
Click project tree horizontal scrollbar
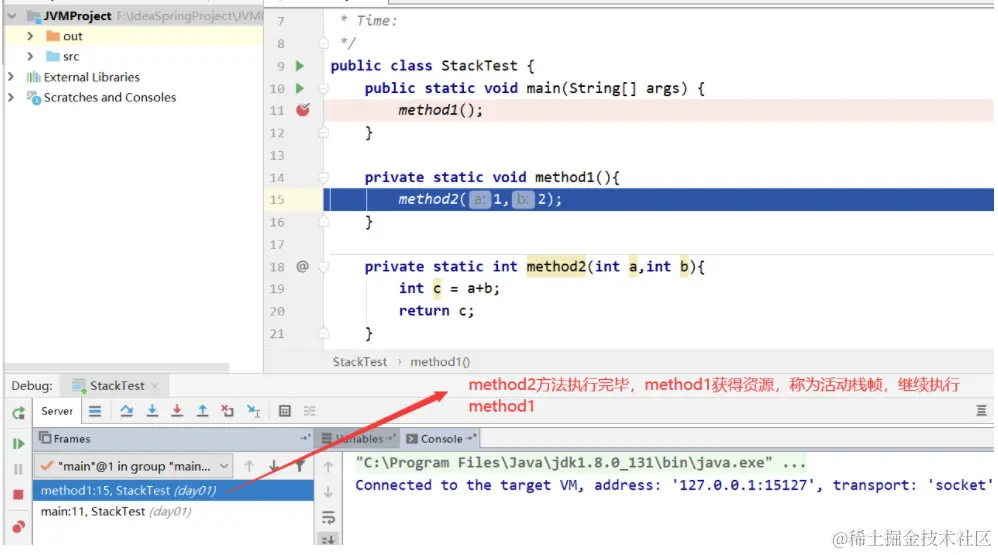(x=116, y=367)
